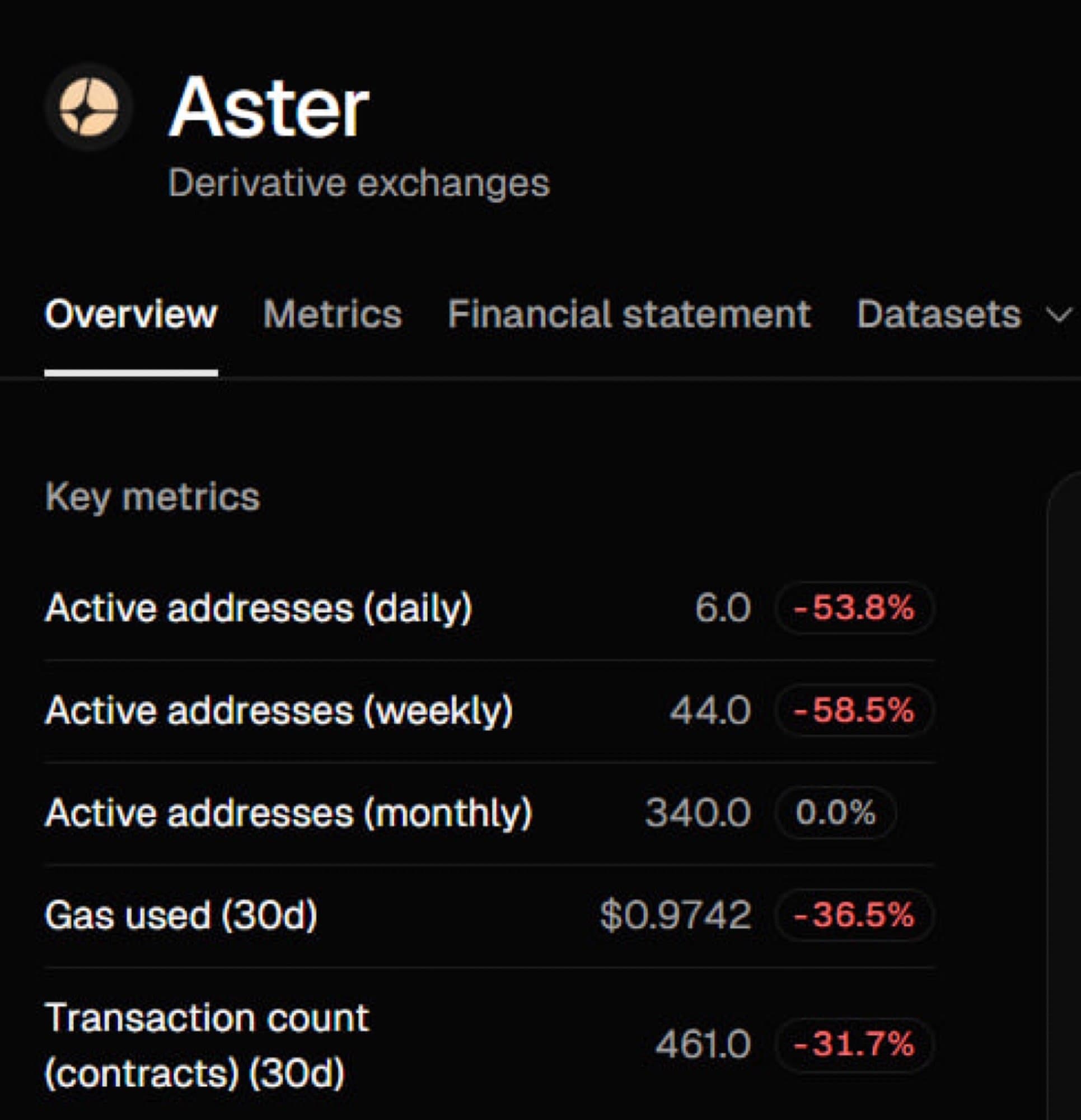The image size is (1081, 1120).
Task: Open the Metrics tab
Action: (333, 314)
